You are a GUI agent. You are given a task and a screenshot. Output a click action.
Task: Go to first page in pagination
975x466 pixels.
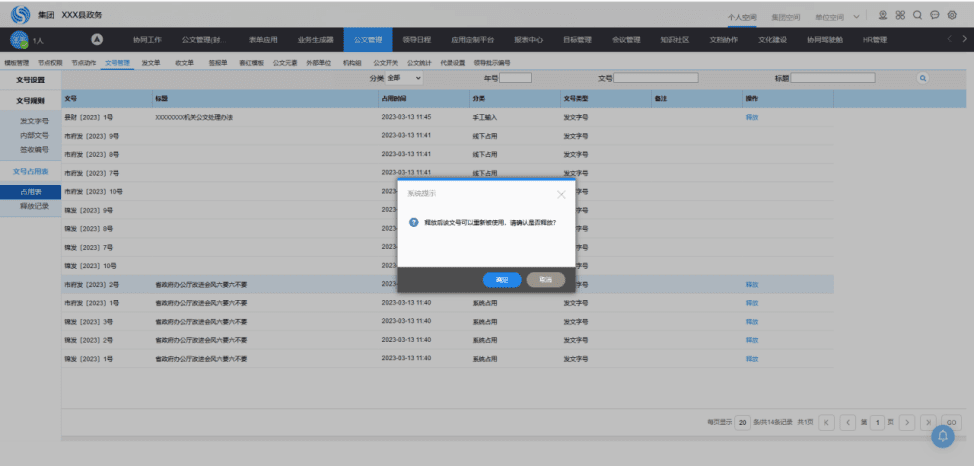pyautogui.click(x=826, y=422)
